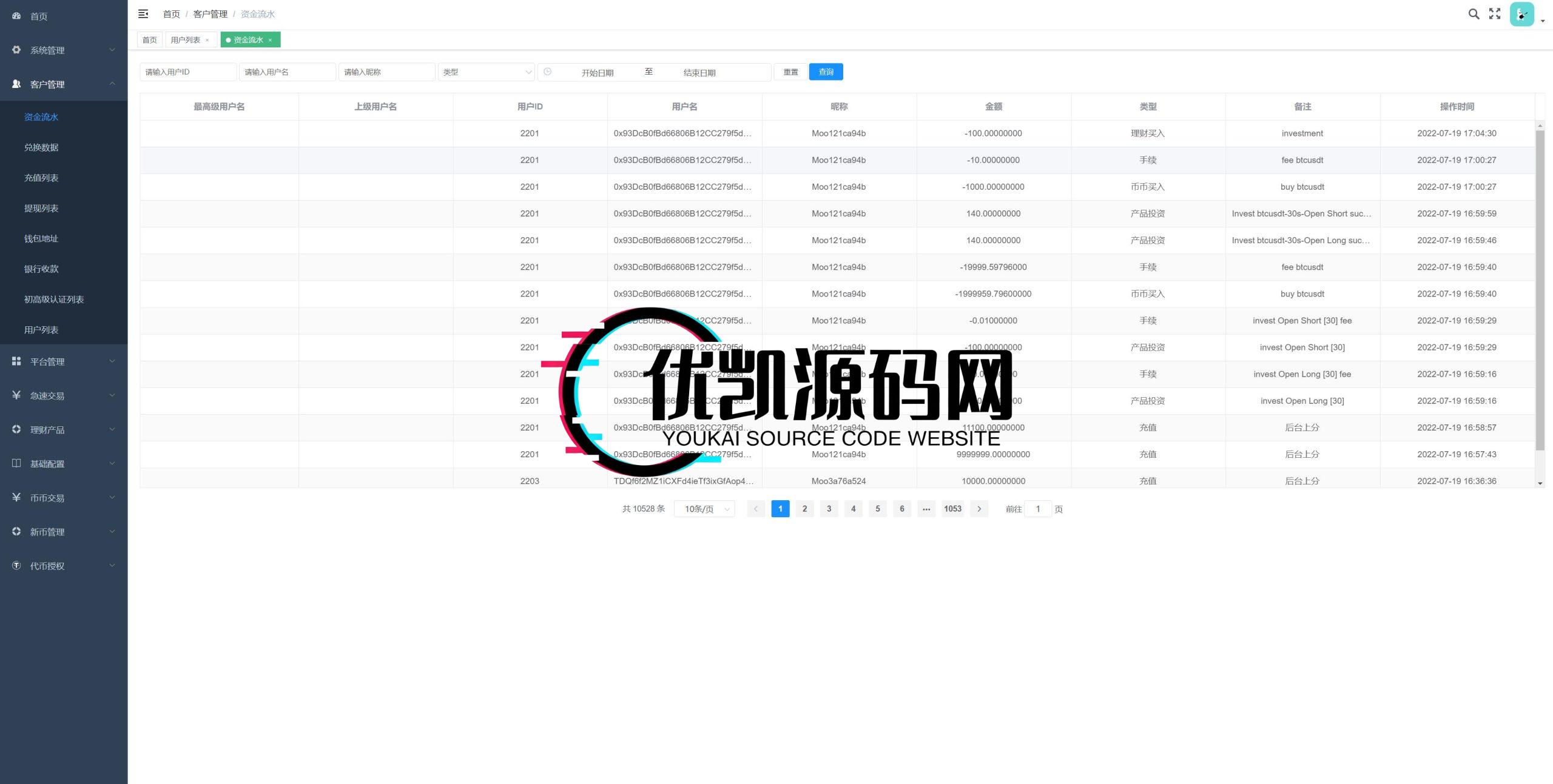Click the 客户管理 user icon
The width and height of the screenshot is (1553, 784).
(x=16, y=84)
